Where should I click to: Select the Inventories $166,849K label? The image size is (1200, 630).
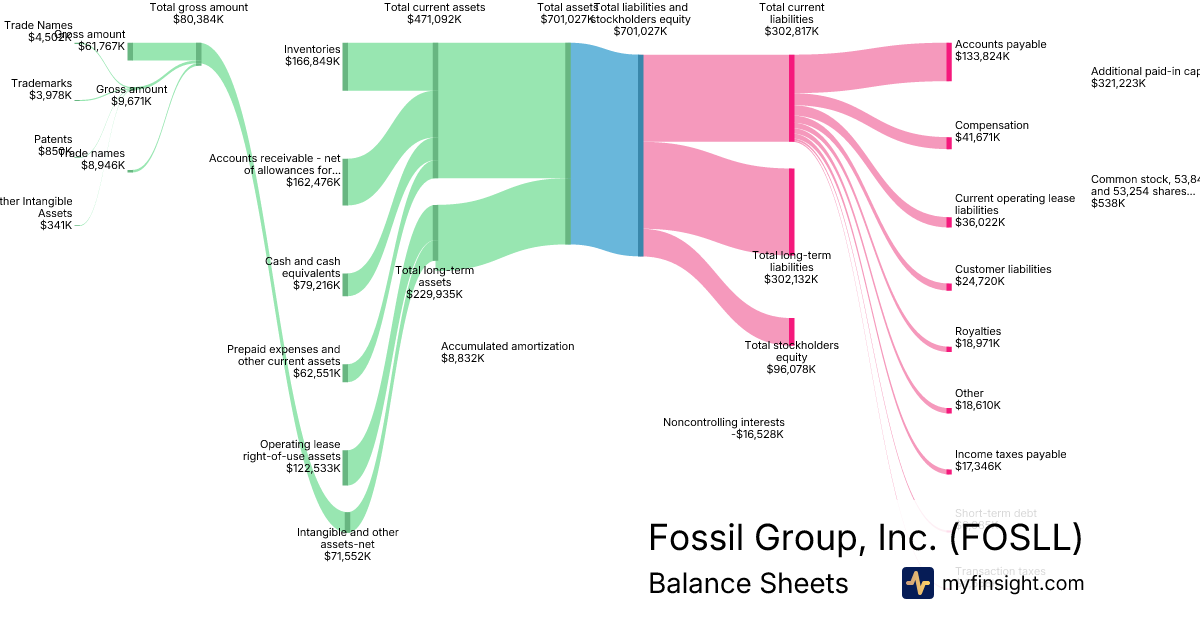click(x=312, y=55)
